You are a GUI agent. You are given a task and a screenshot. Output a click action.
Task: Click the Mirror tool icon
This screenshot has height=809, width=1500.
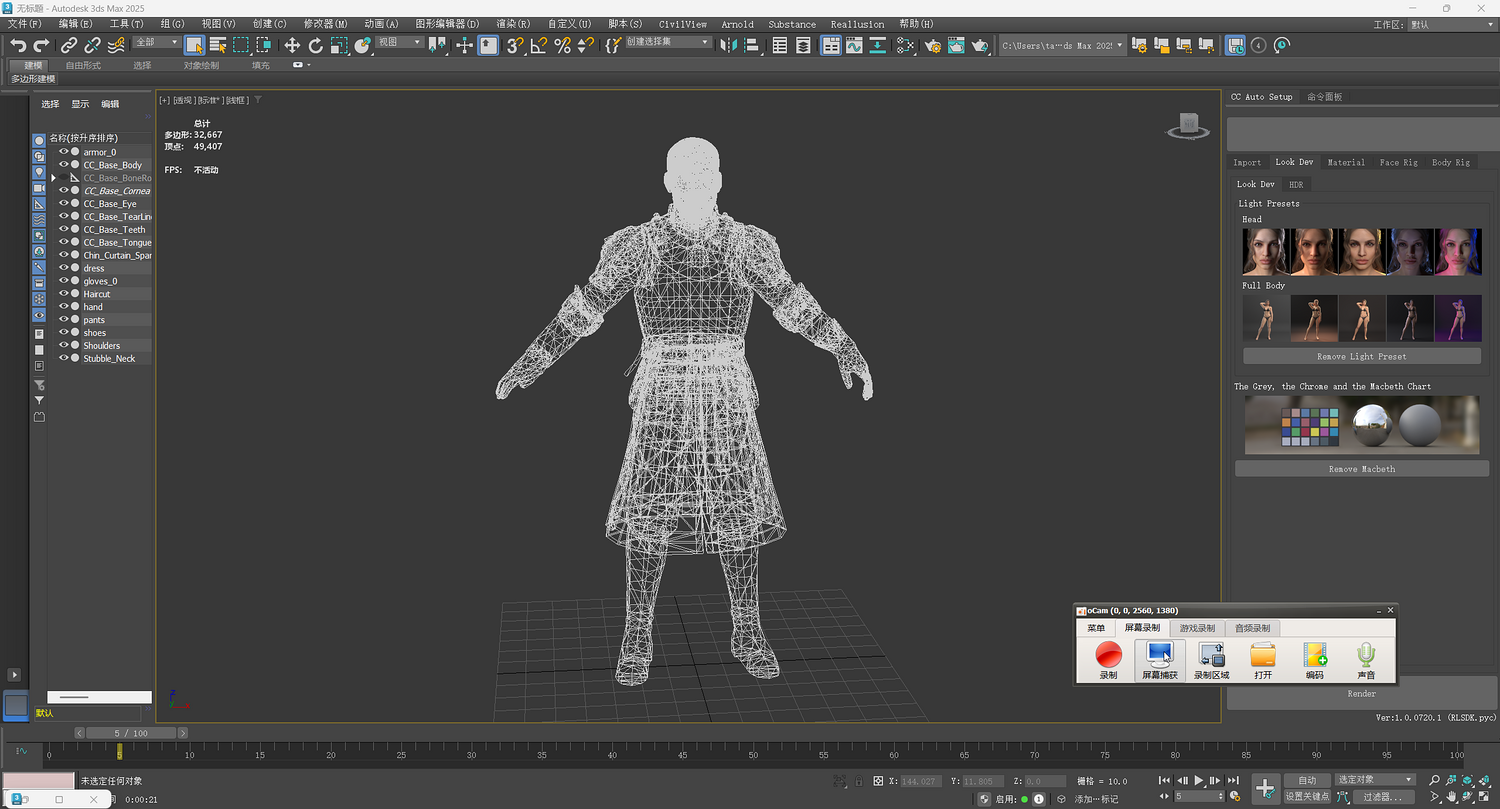tap(728, 45)
